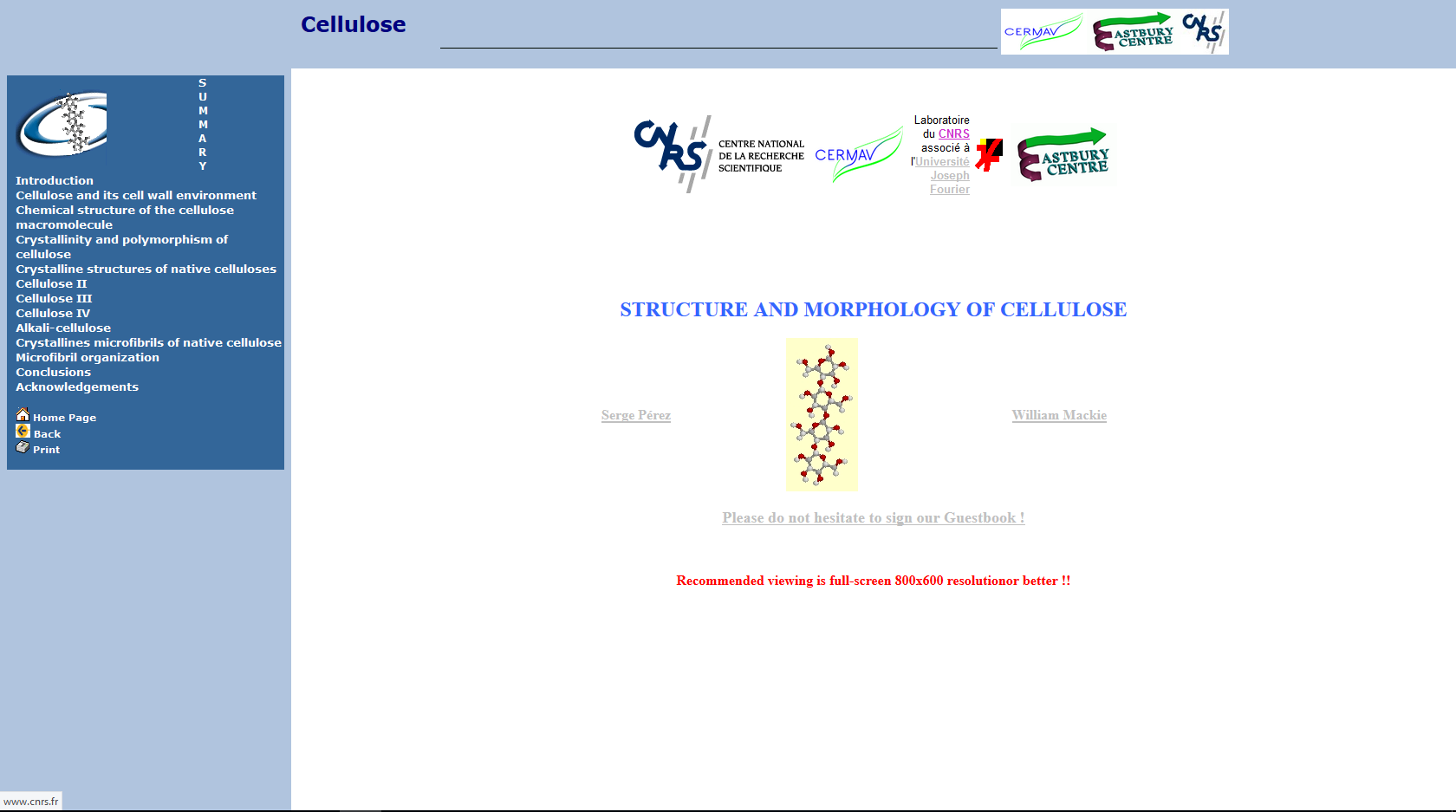The width and height of the screenshot is (1456, 812).
Task: Open William Mackie author link
Action: (1058, 415)
